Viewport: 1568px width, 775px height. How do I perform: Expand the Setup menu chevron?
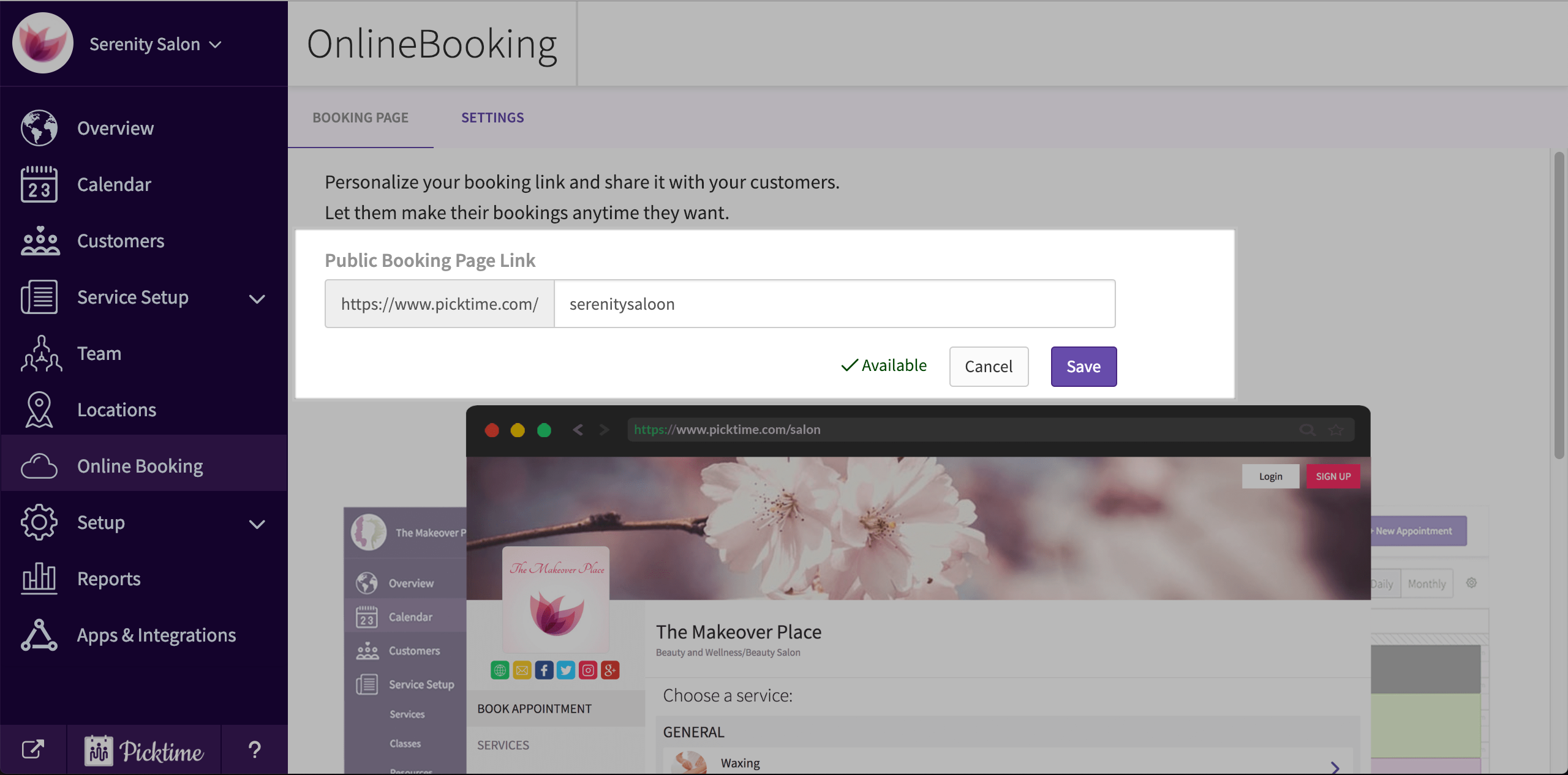point(257,524)
